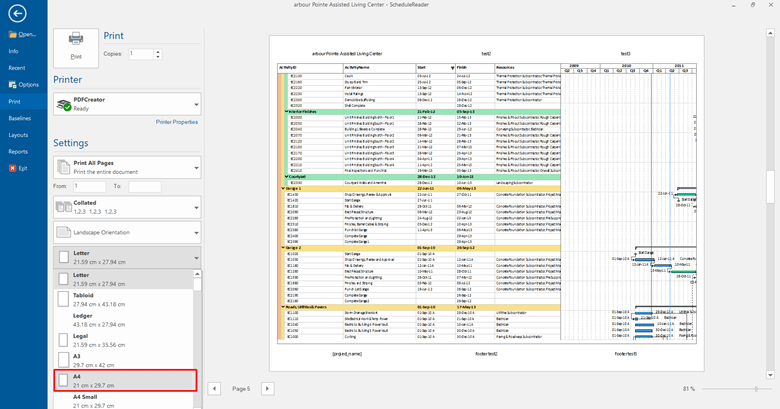Click the A3 page icon in list
The image size is (780, 409).
point(63,361)
